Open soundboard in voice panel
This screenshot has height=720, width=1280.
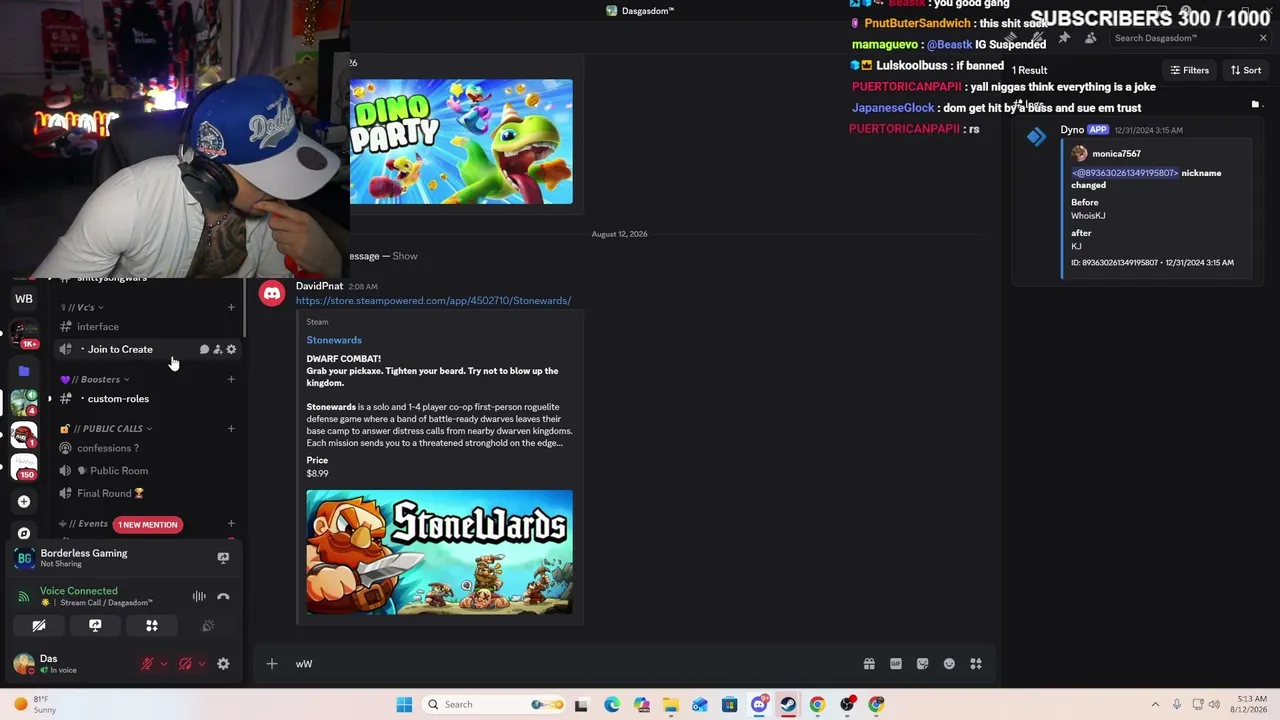(208, 626)
